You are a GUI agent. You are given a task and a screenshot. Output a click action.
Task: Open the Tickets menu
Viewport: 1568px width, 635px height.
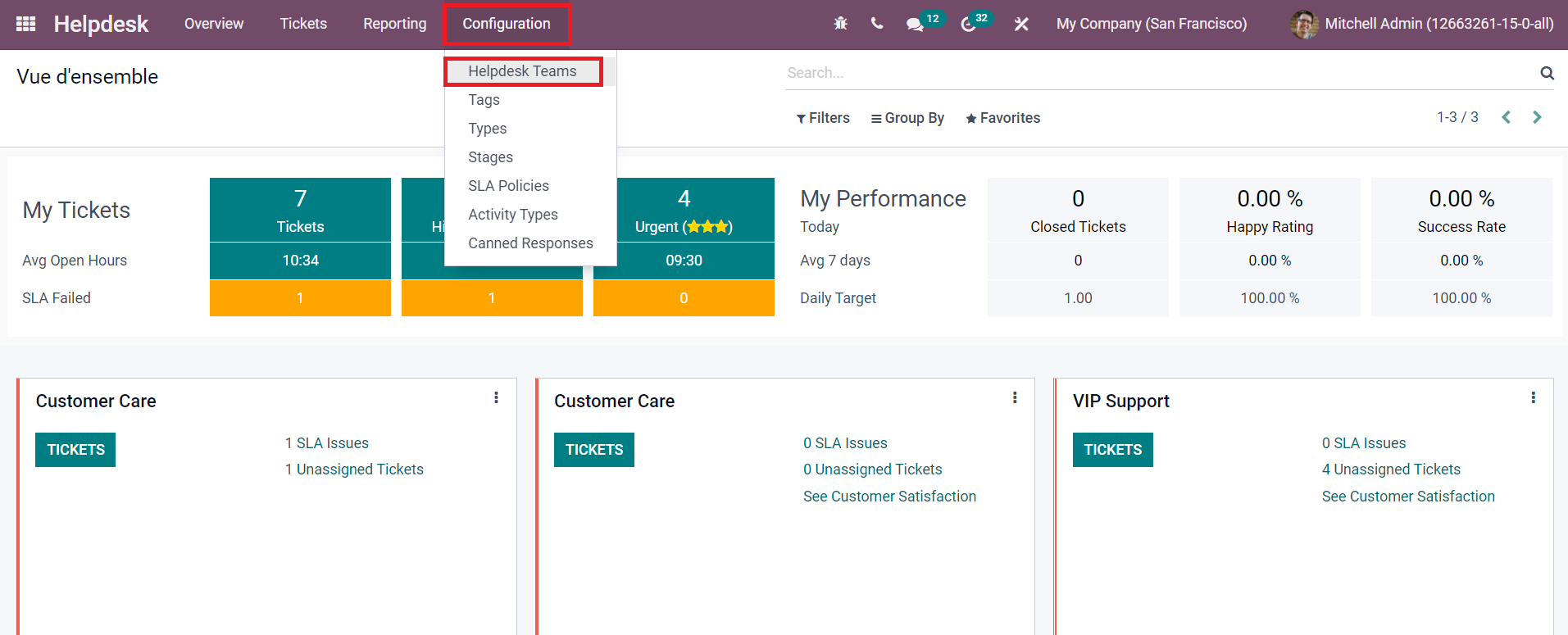(303, 24)
